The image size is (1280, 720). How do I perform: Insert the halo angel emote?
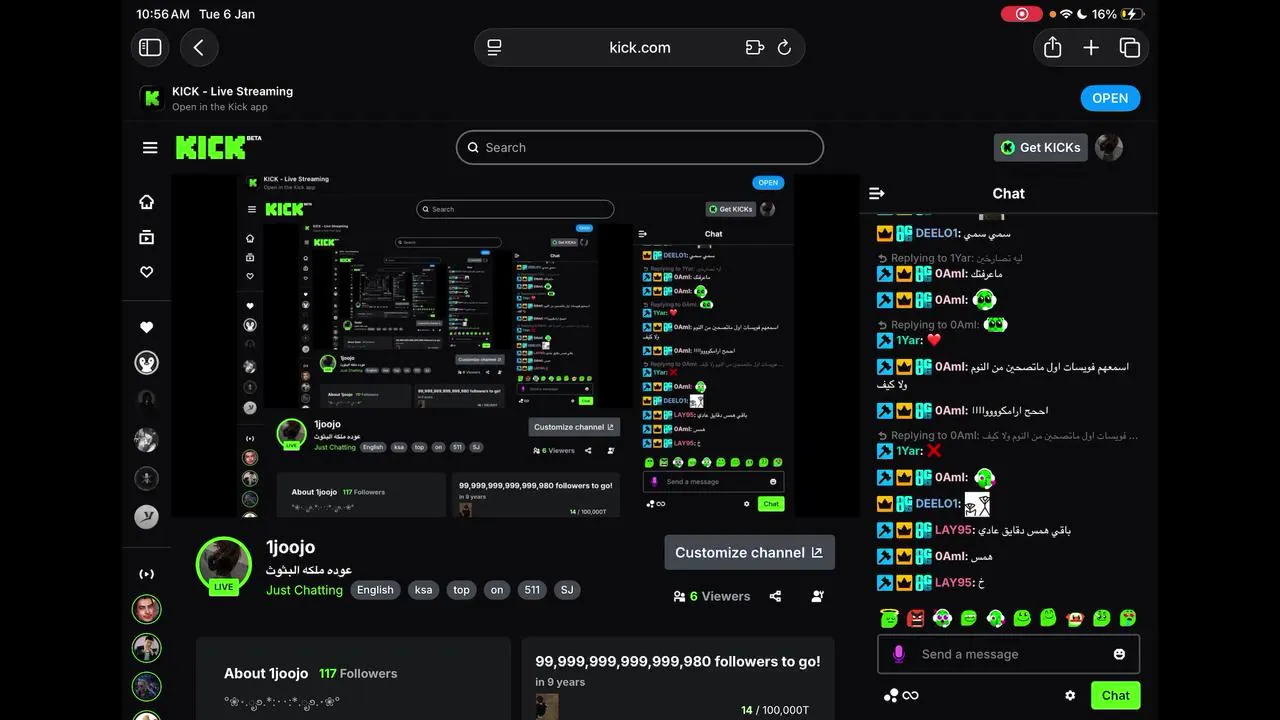pos(890,618)
